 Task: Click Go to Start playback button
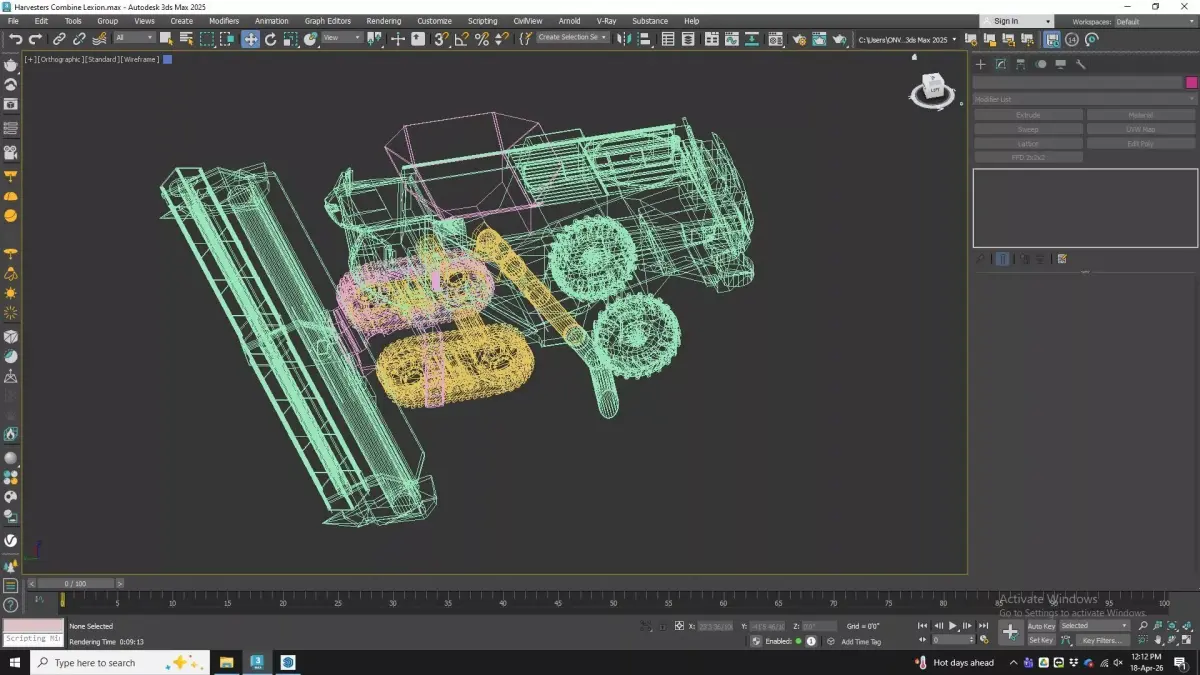tap(922, 626)
